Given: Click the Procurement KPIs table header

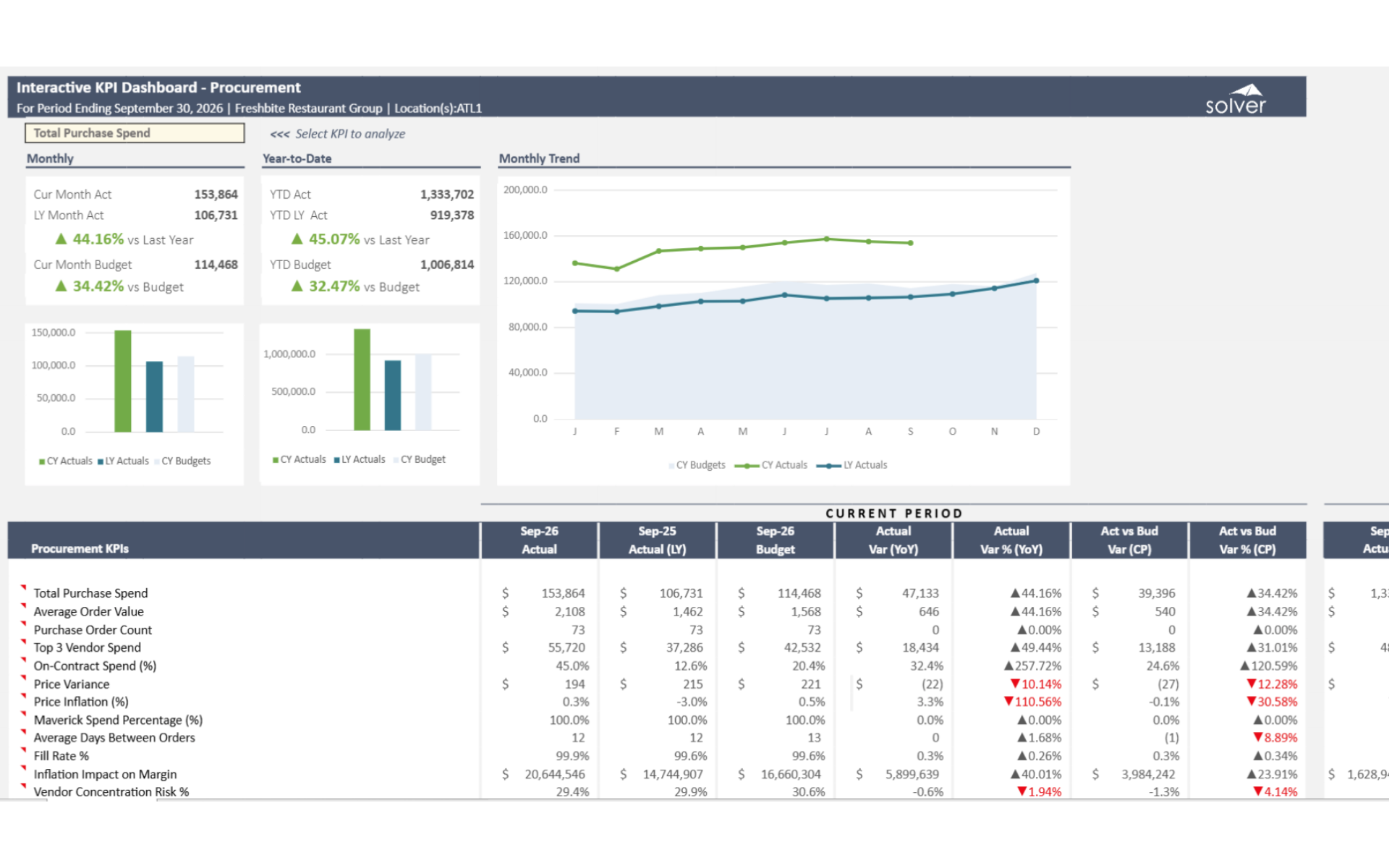Looking at the screenshot, I should 80,548.
